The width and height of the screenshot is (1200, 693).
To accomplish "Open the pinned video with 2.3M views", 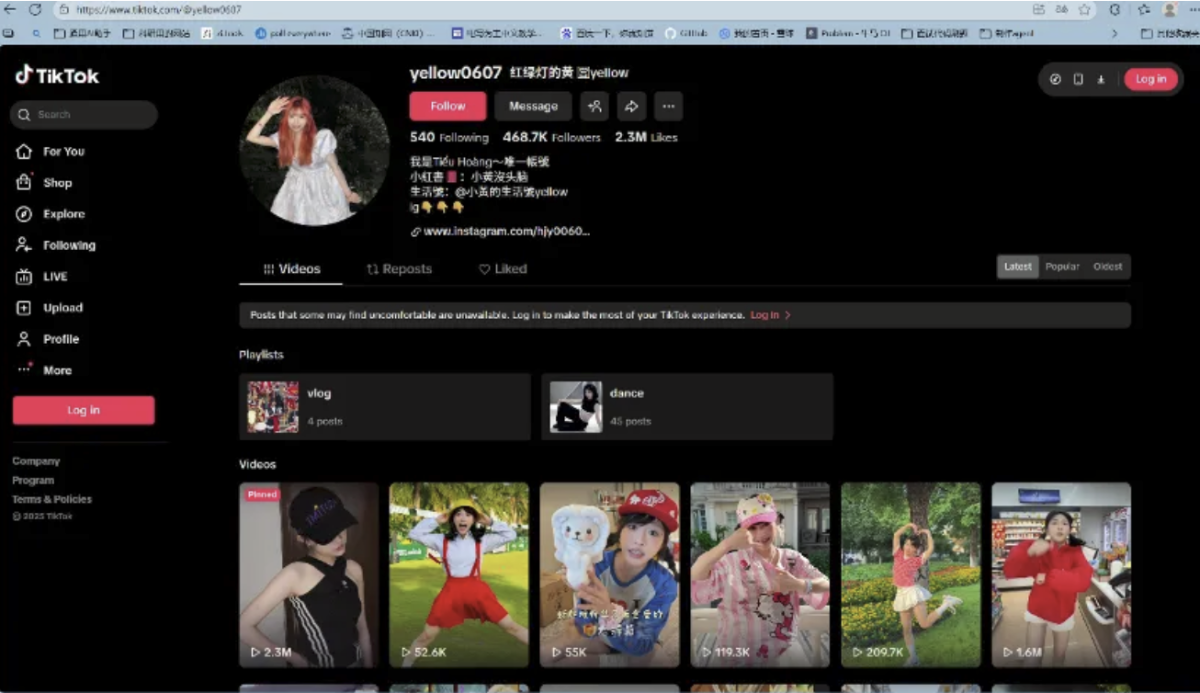I will pyautogui.click(x=308, y=575).
